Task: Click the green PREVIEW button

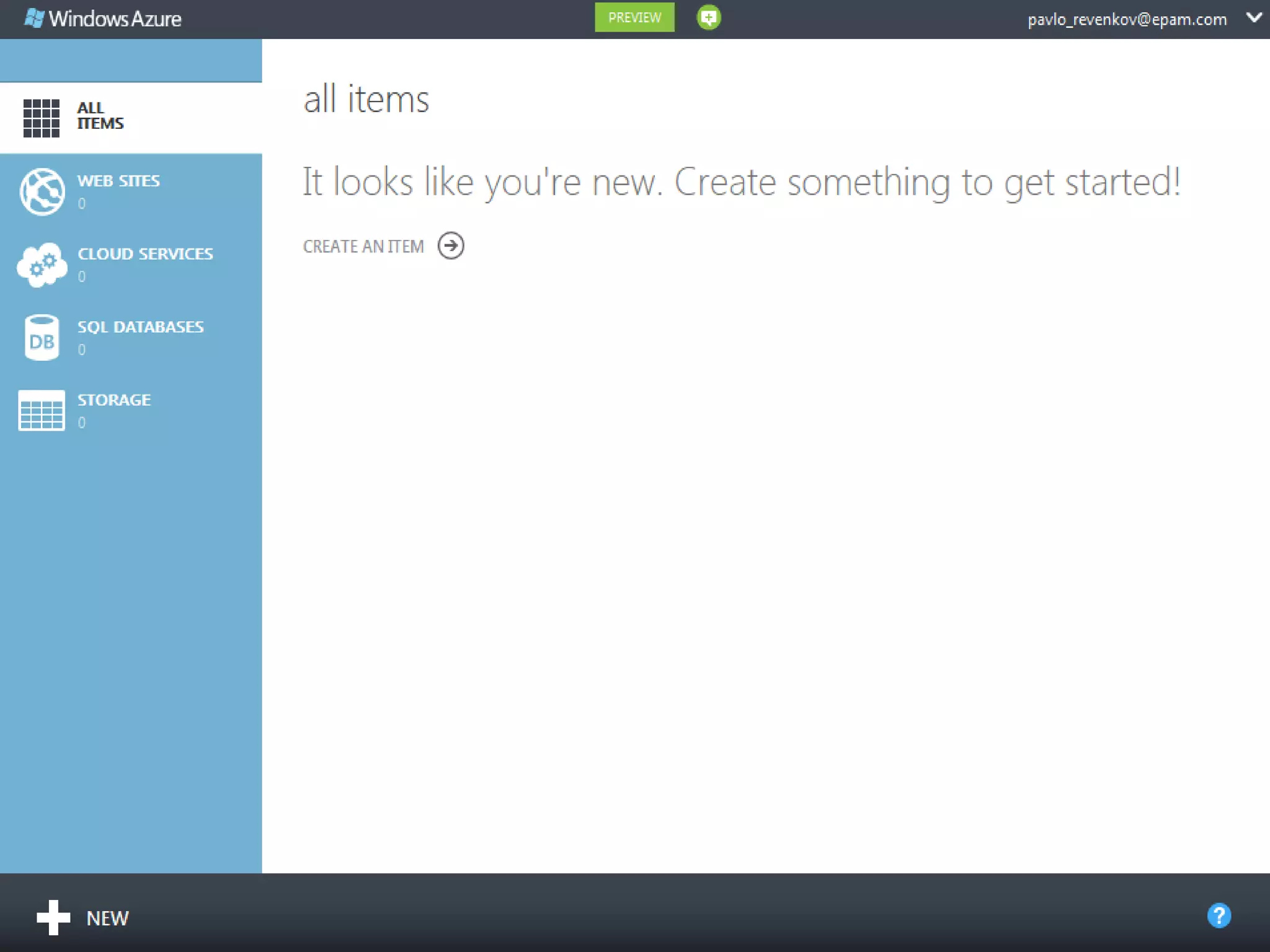Action: 634,17
